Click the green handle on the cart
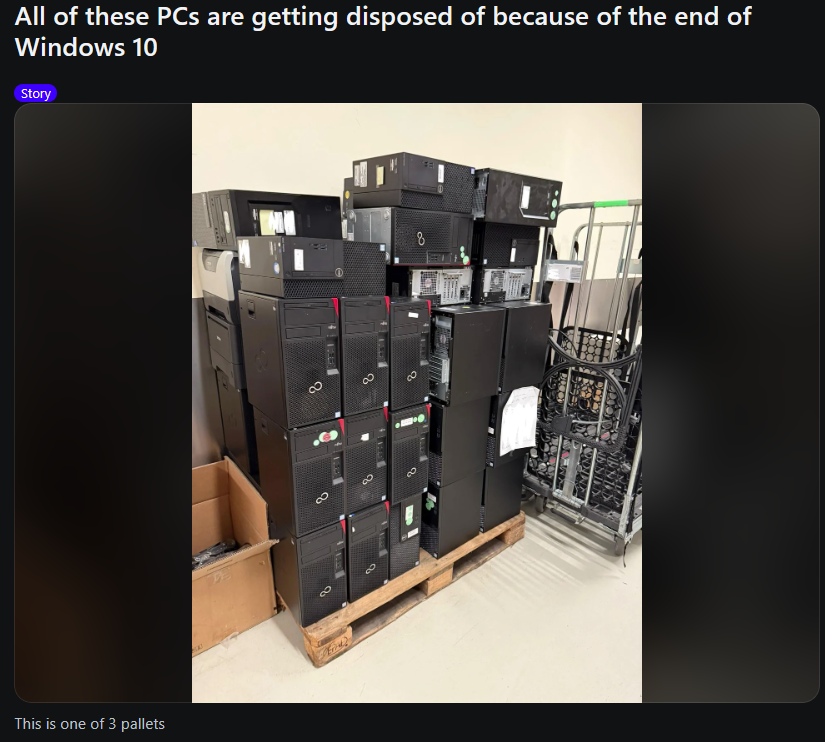Viewport: 825px width, 742px height. 611,204
